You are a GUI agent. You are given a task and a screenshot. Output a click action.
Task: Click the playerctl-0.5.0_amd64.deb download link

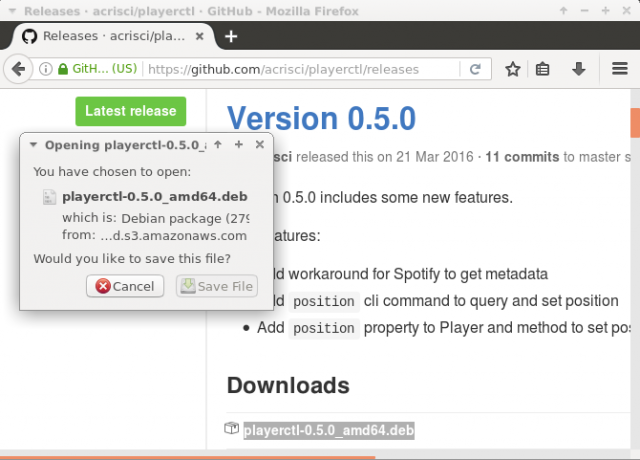coord(329,430)
